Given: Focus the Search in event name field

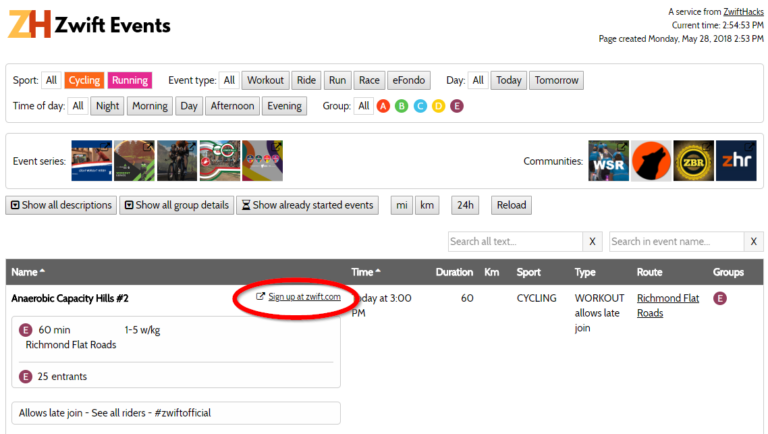Looking at the screenshot, I should click(676, 241).
